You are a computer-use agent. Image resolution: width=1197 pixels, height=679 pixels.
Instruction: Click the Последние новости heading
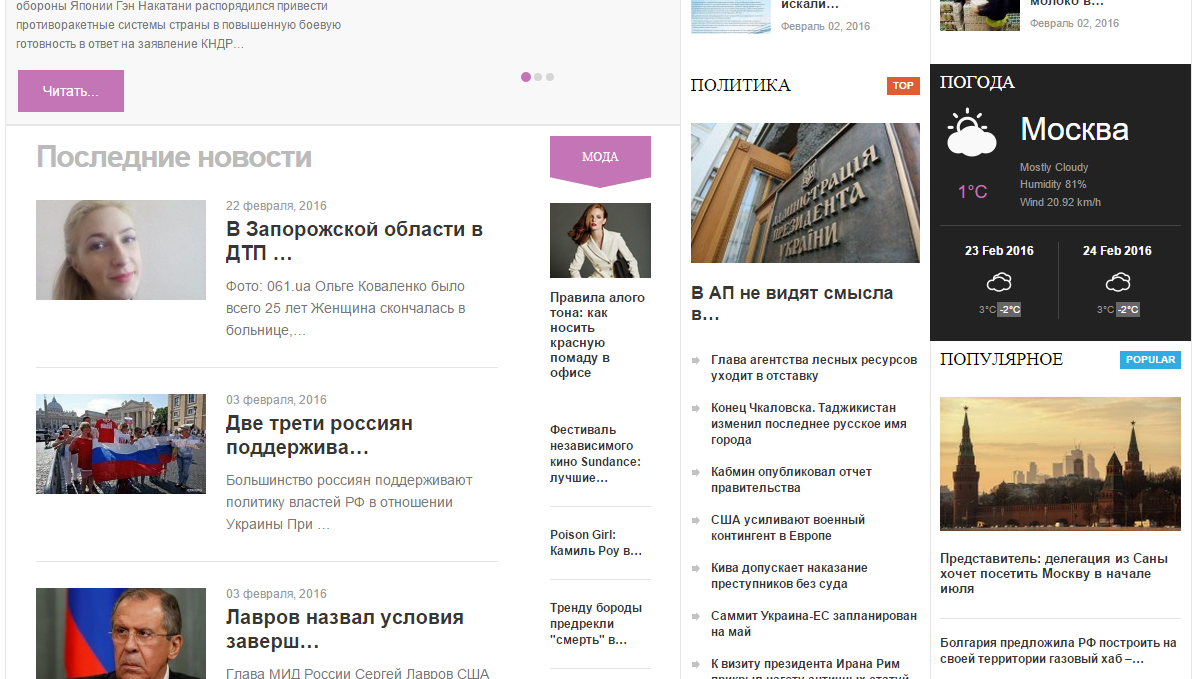click(174, 157)
